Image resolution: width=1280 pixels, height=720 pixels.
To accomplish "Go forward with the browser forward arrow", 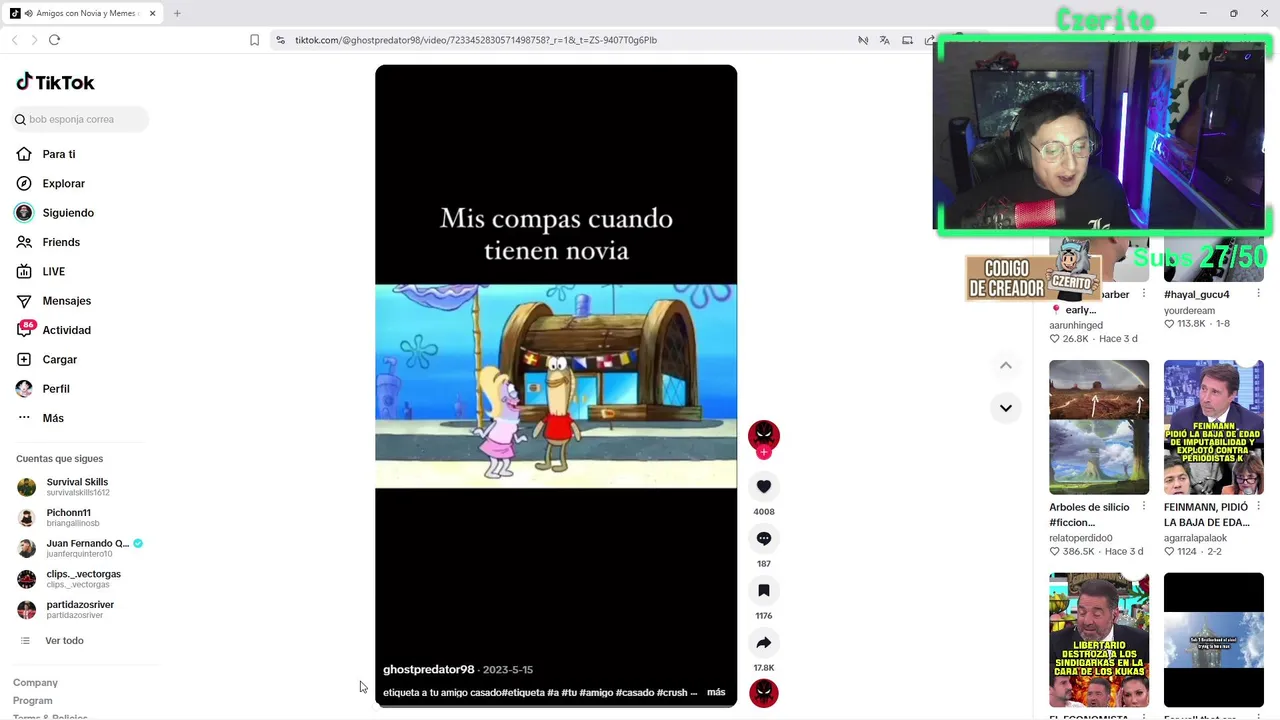I will pyautogui.click(x=34, y=40).
